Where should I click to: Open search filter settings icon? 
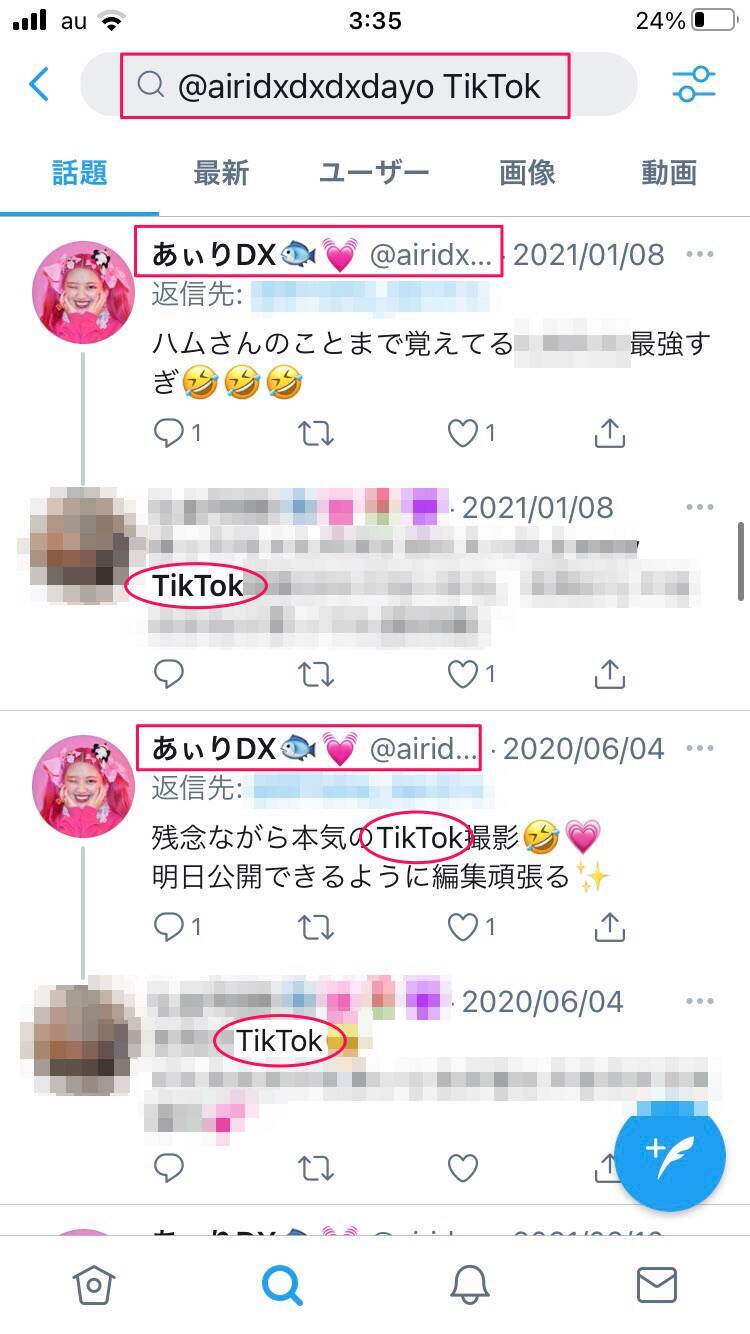click(694, 85)
